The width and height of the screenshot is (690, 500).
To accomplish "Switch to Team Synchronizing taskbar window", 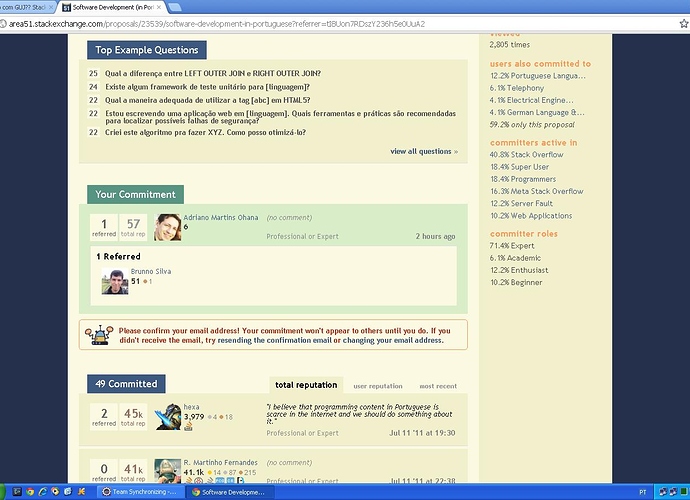I will click(139, 492).
